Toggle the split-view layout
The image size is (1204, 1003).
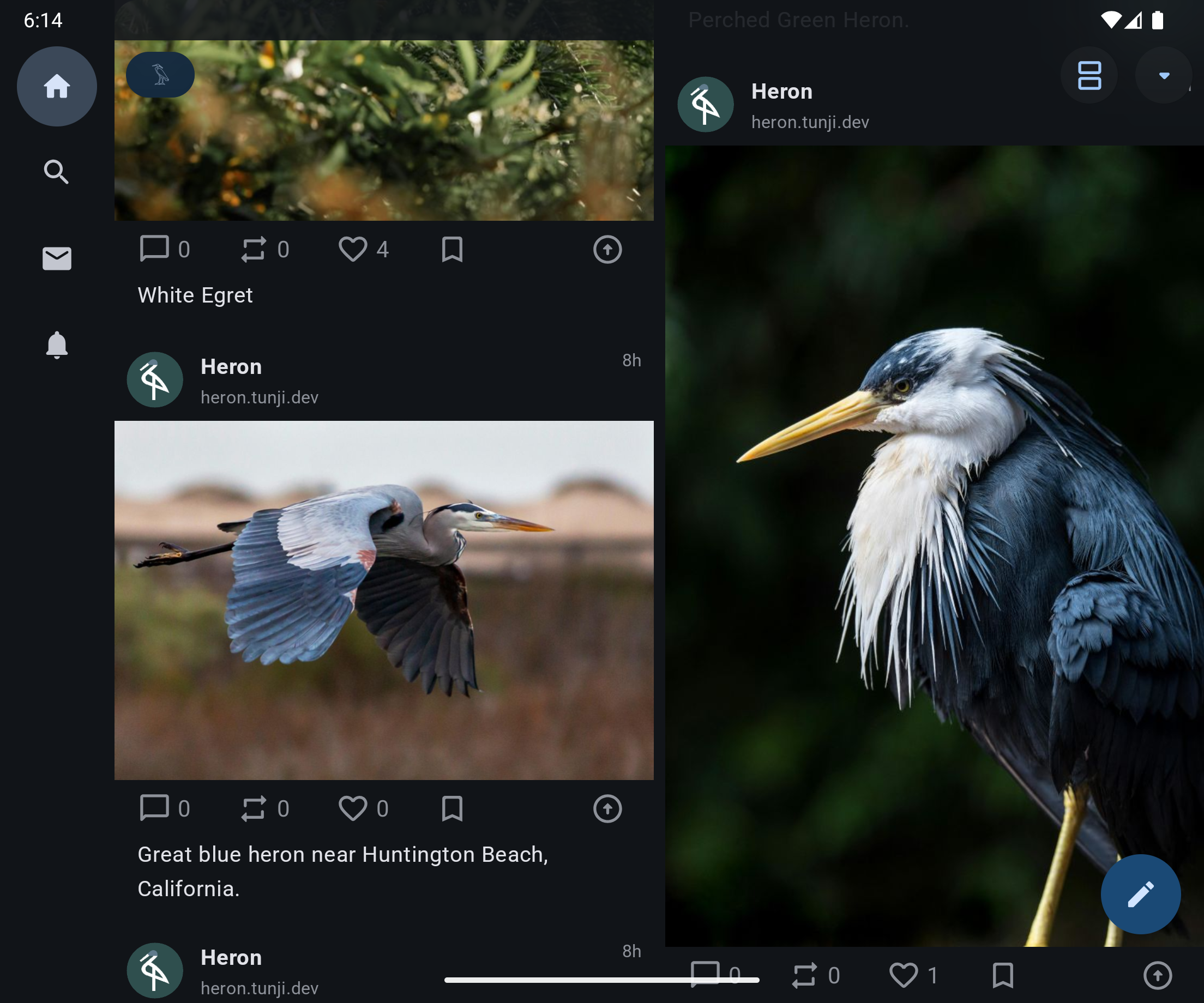[x=1088, y=75]
